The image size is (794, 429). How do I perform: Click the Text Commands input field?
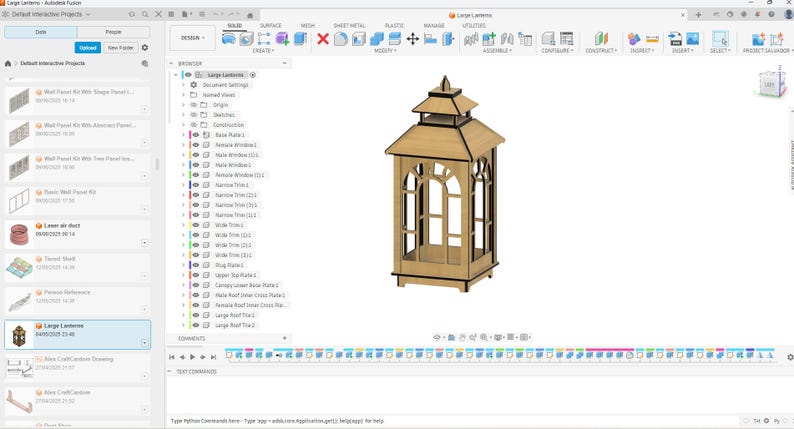pyautogui.click(x=453, y=421)
